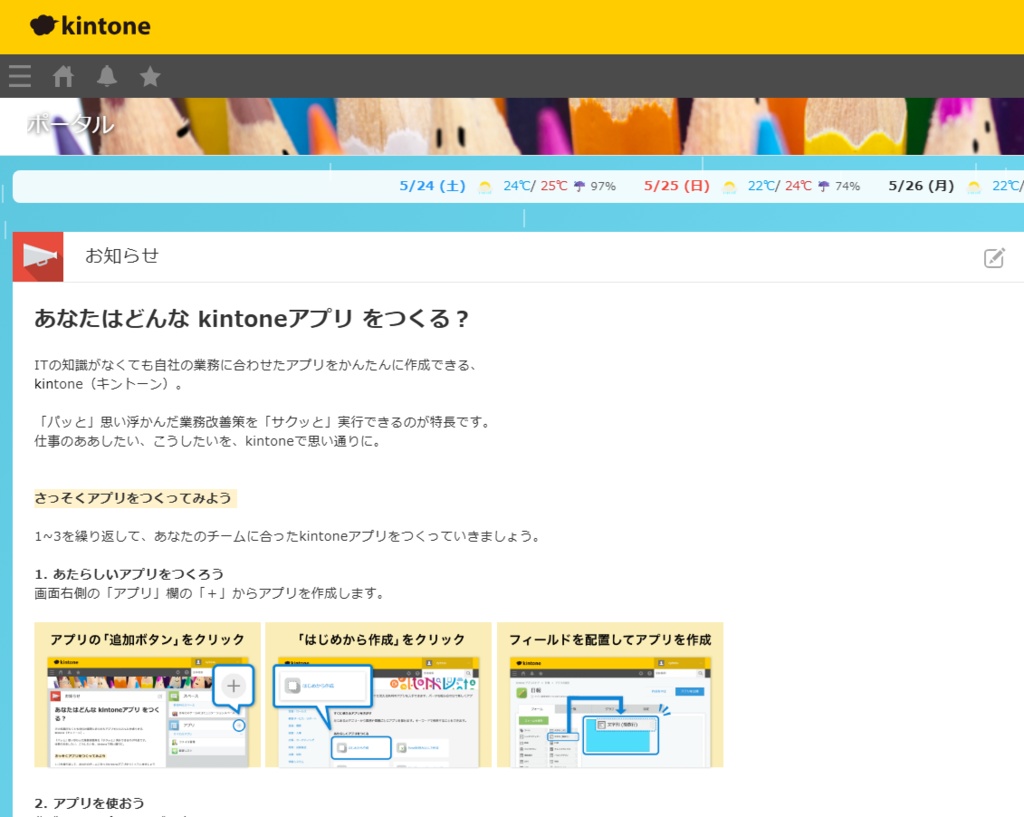This screenshot has width=1024, height=817.
Task: Click the paragraph starting ITの知識がなくても
Action: click(x=256, y=374)
